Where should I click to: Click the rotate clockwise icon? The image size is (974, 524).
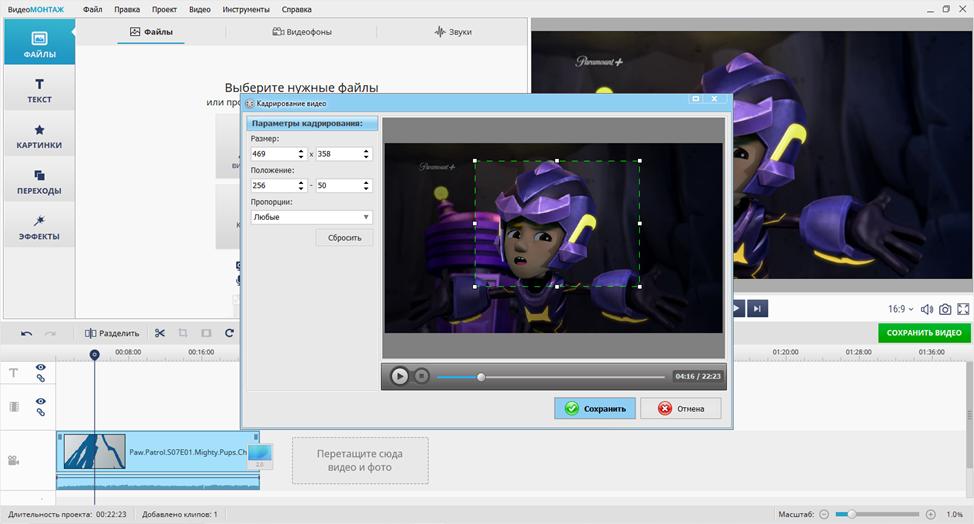point(229,333)
